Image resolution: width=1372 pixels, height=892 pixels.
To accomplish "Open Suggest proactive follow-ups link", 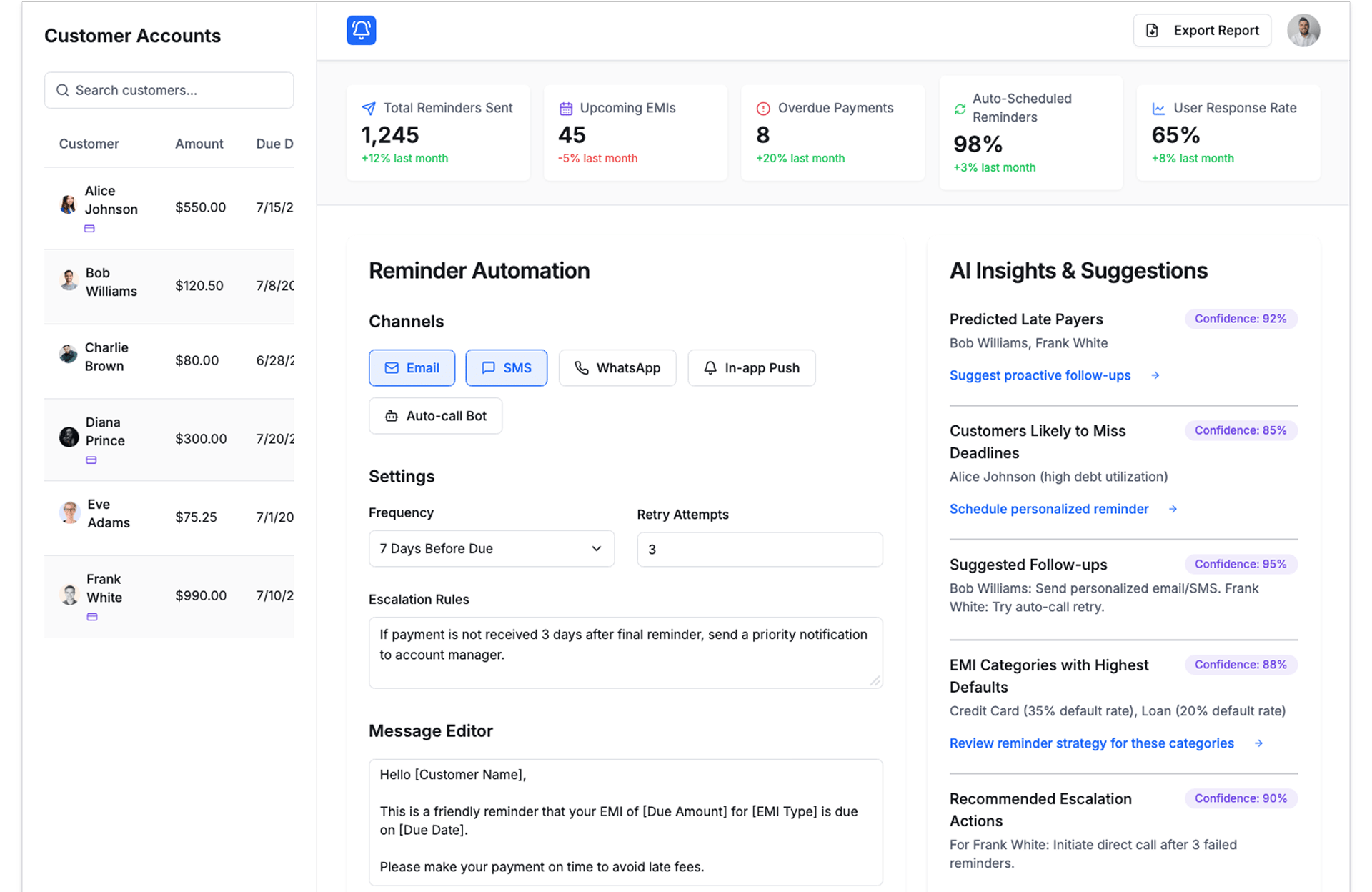I will (1040, 375).
